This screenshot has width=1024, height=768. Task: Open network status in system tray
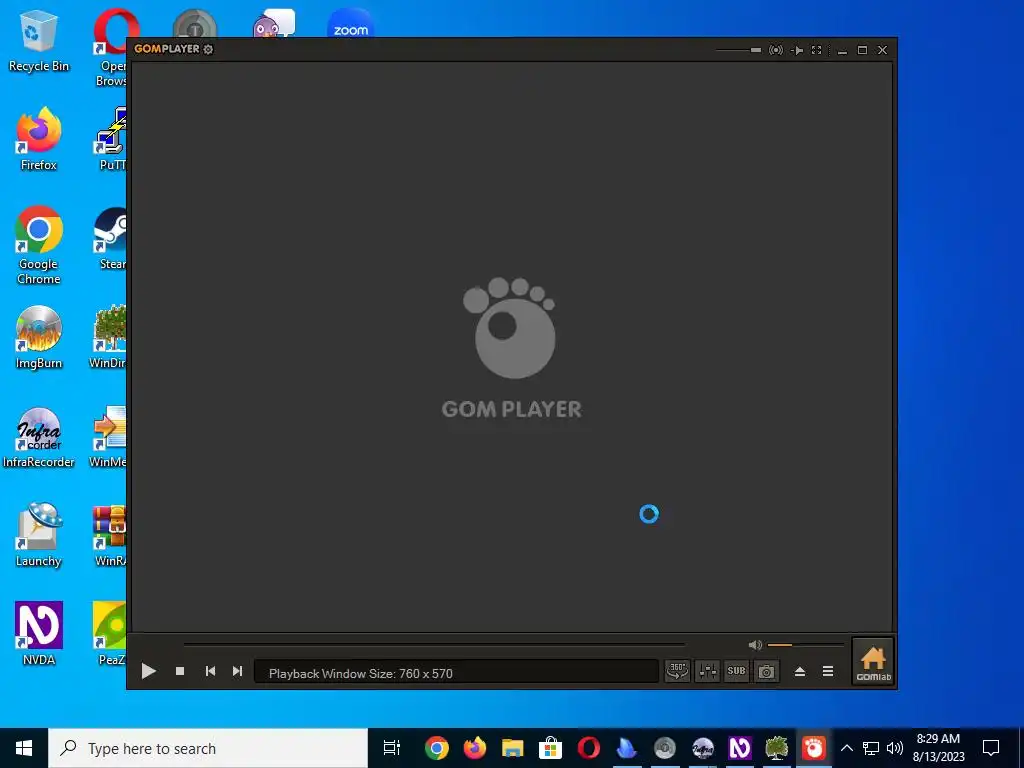point(871,748)
